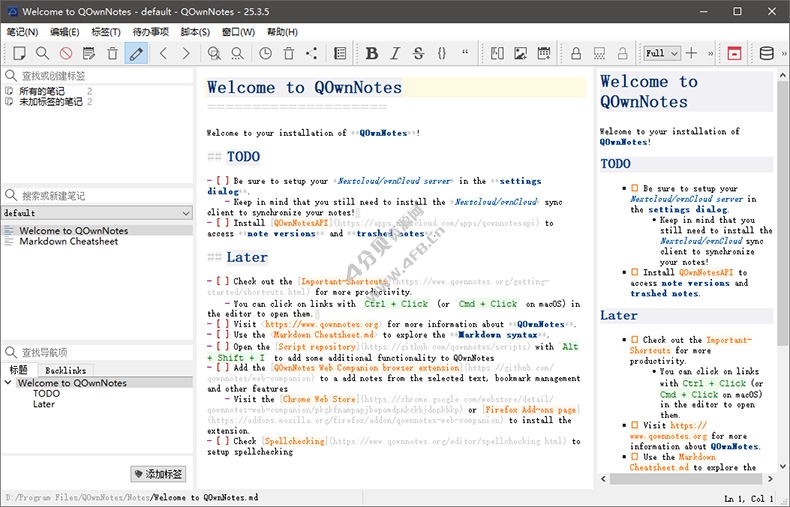This screenshot has width=790, height=507.
Task: Click the red clear search icon
Action: pyautogui.click(x=65, y=53)
